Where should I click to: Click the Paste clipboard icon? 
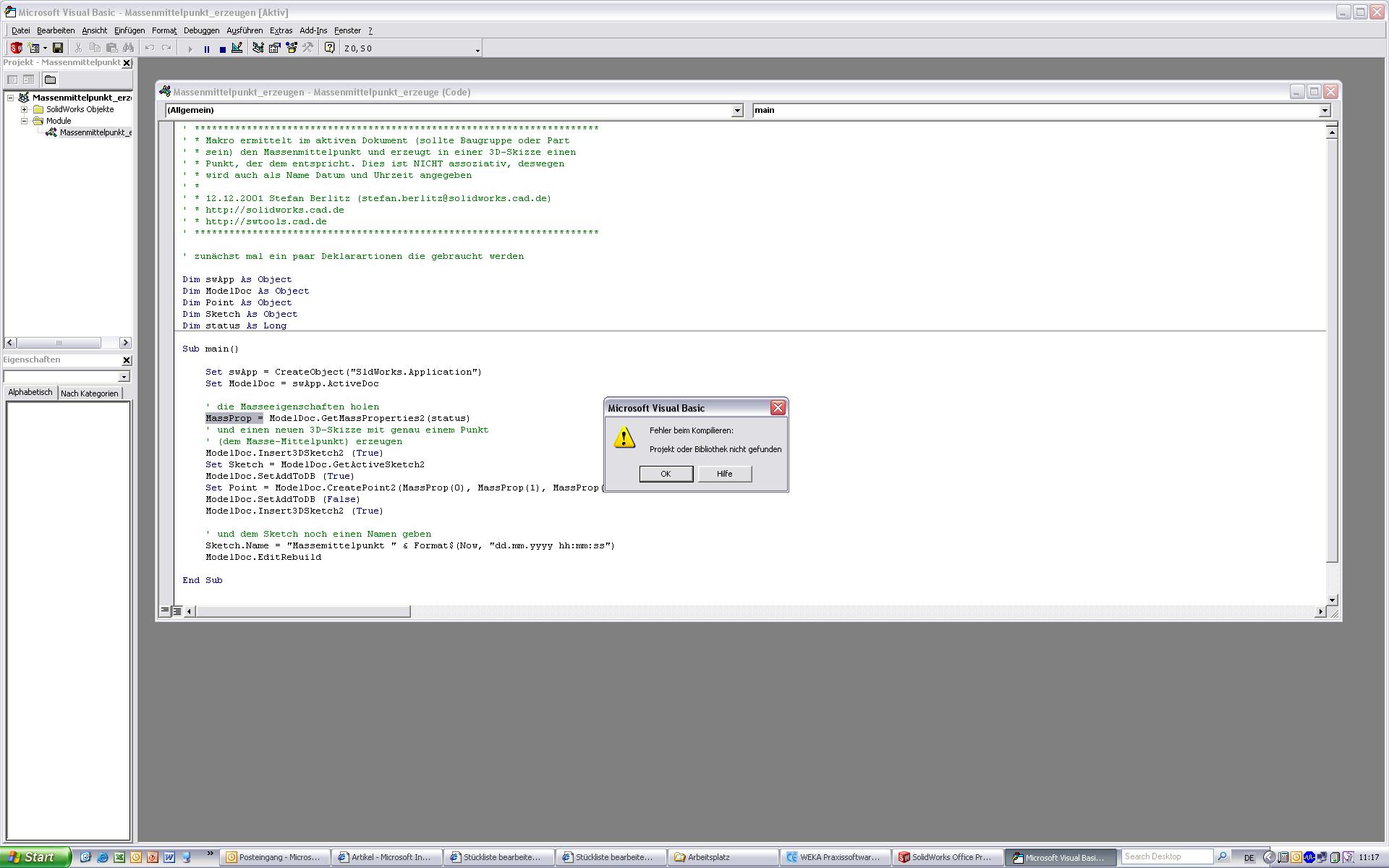click(x=111, y=48)
